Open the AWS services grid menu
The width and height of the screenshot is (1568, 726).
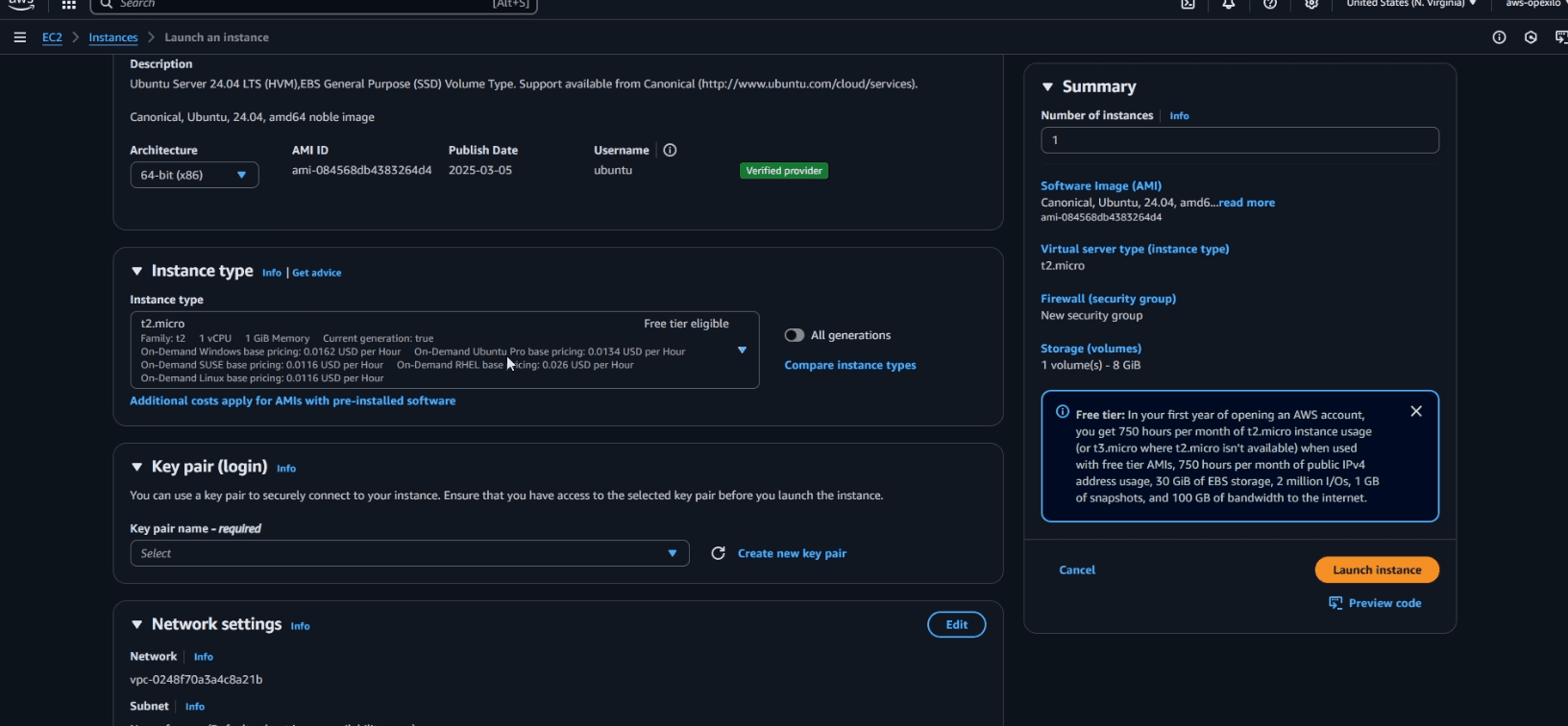68,5
